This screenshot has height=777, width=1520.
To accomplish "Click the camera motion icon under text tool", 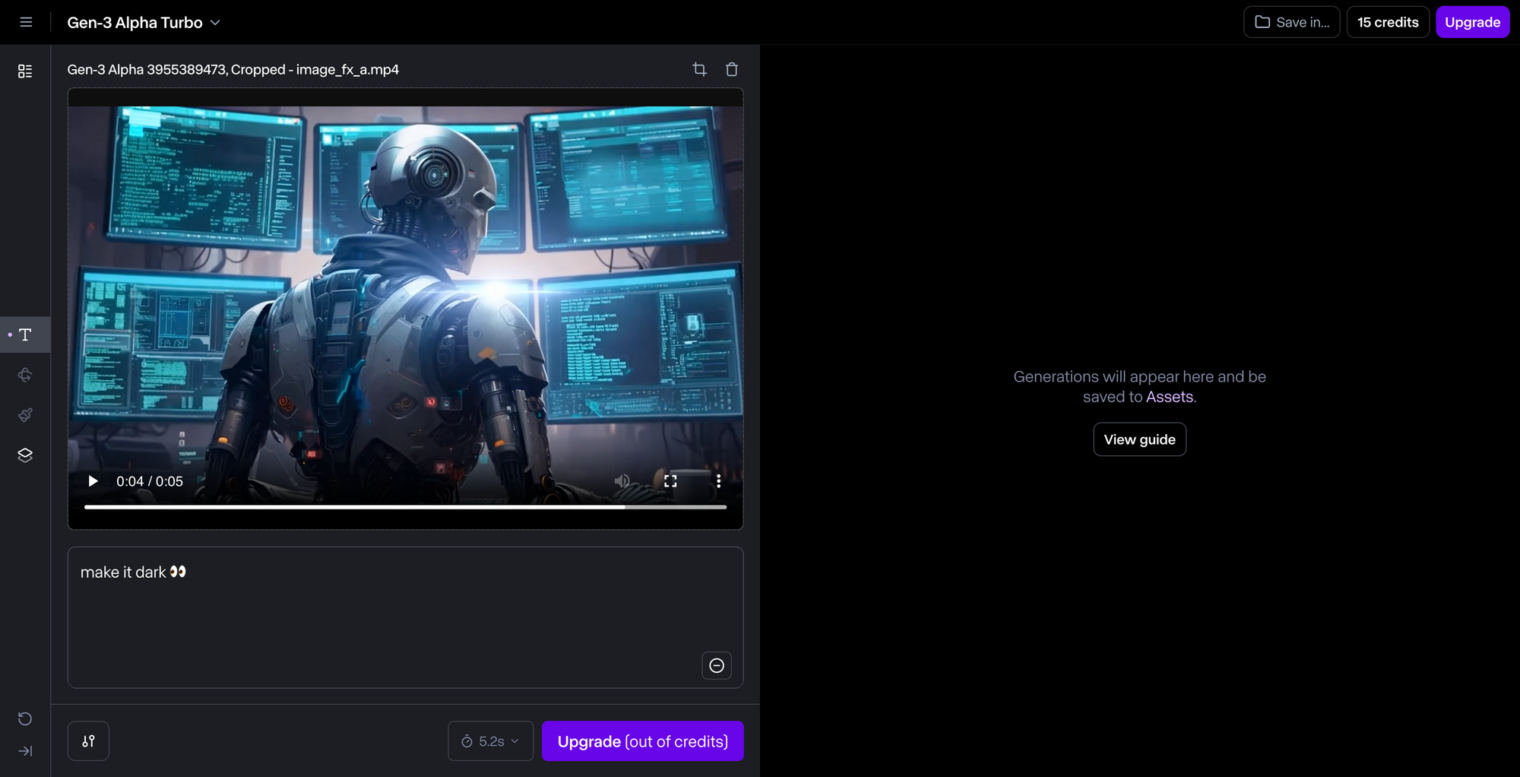I will tap(24, 375).
